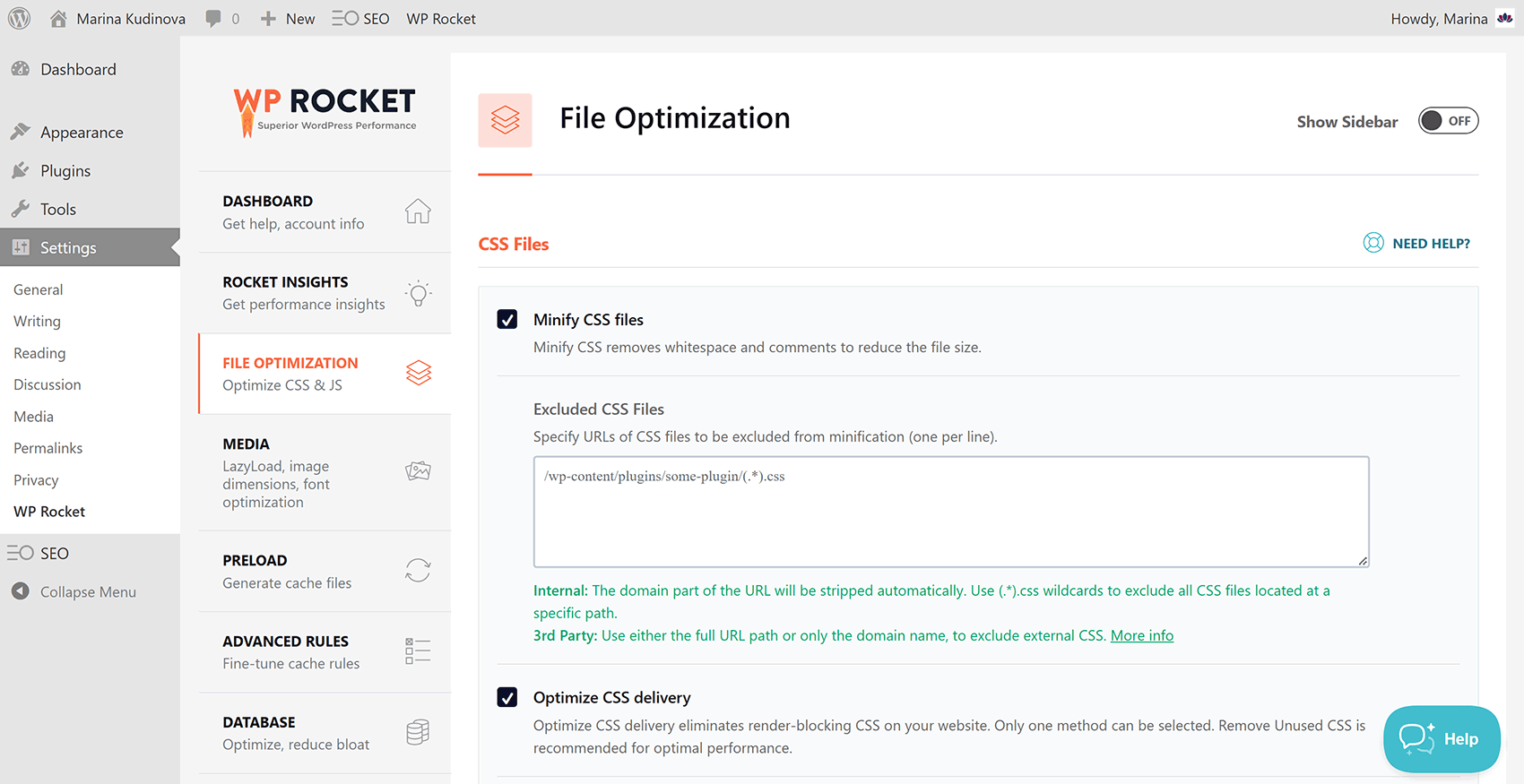Viewport: 1524px width, 784px height.
Task: Click the refresh arrows icon for Preload
Action: (x=418, y=570)
